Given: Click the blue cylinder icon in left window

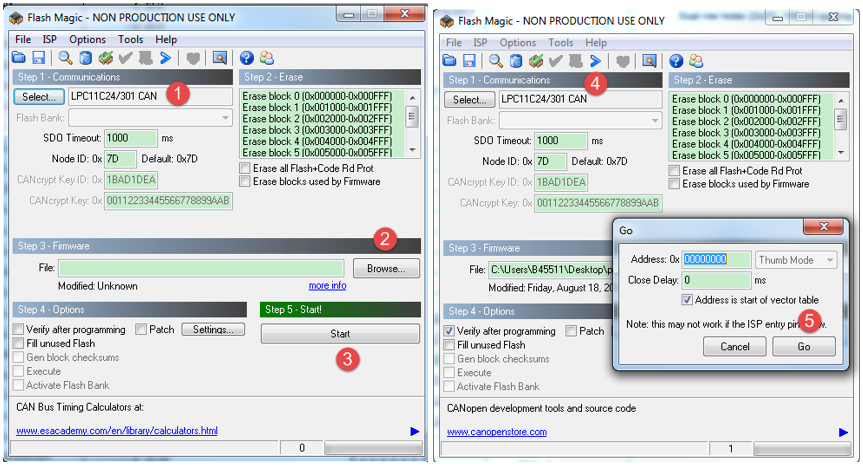Looking at the screenshot, I should (x=85, y=57).
